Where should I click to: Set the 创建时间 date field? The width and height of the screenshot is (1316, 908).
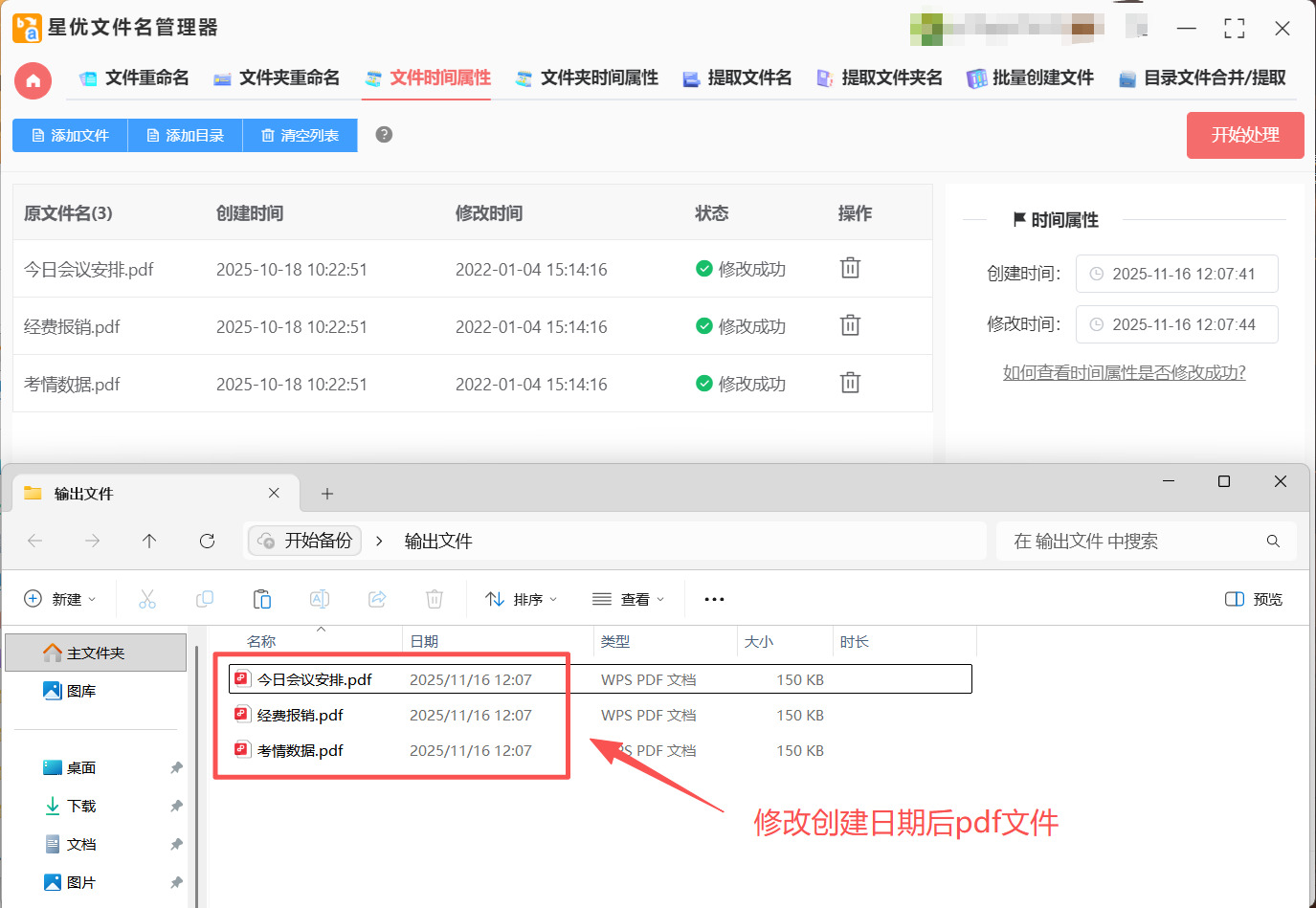click(x=1176, y=274)
